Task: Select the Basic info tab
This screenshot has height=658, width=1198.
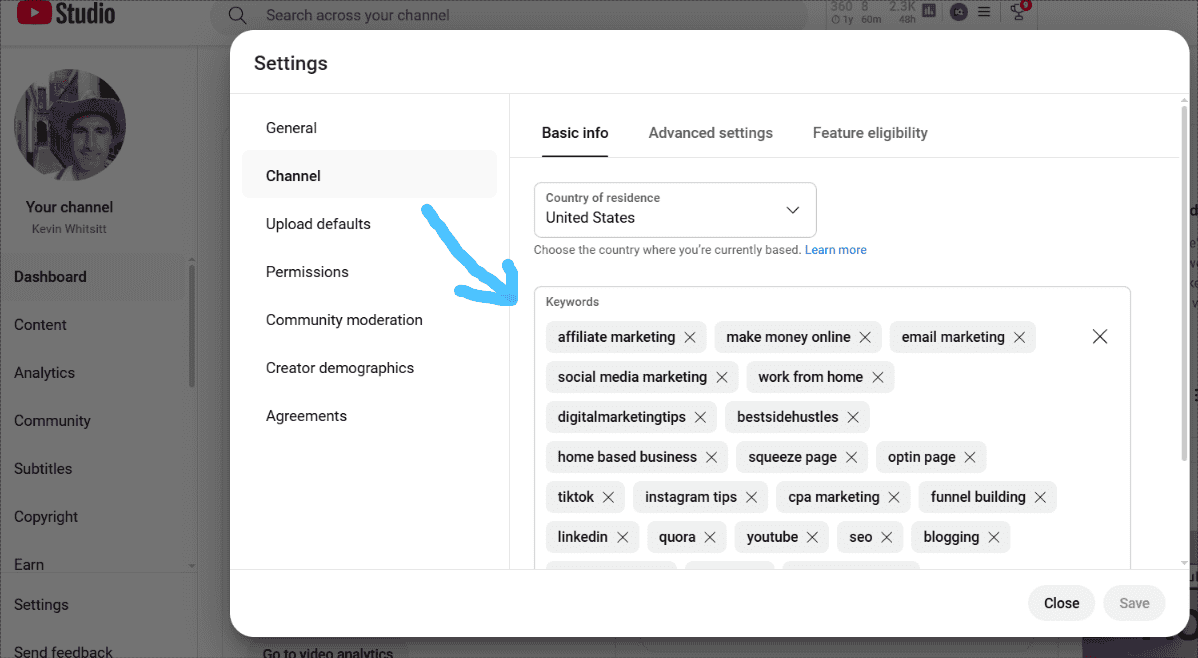Action: click(575, 133)
